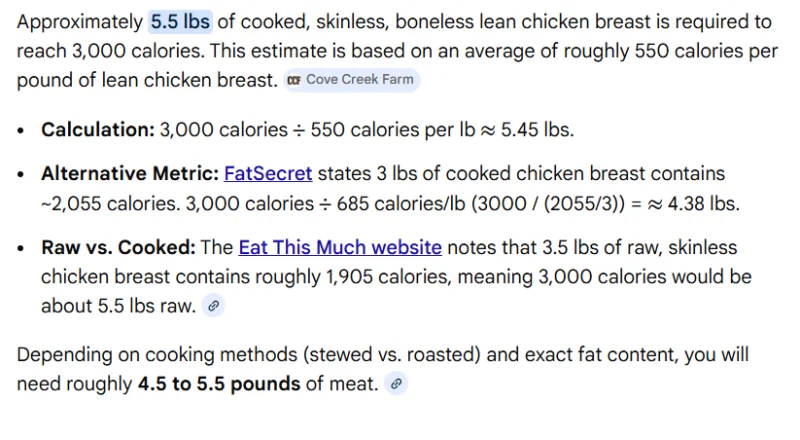This screenshot has height=440, width=800.
Task: Click the bold "Alternative Metric:" label
Action: click(x=130, y=174)
